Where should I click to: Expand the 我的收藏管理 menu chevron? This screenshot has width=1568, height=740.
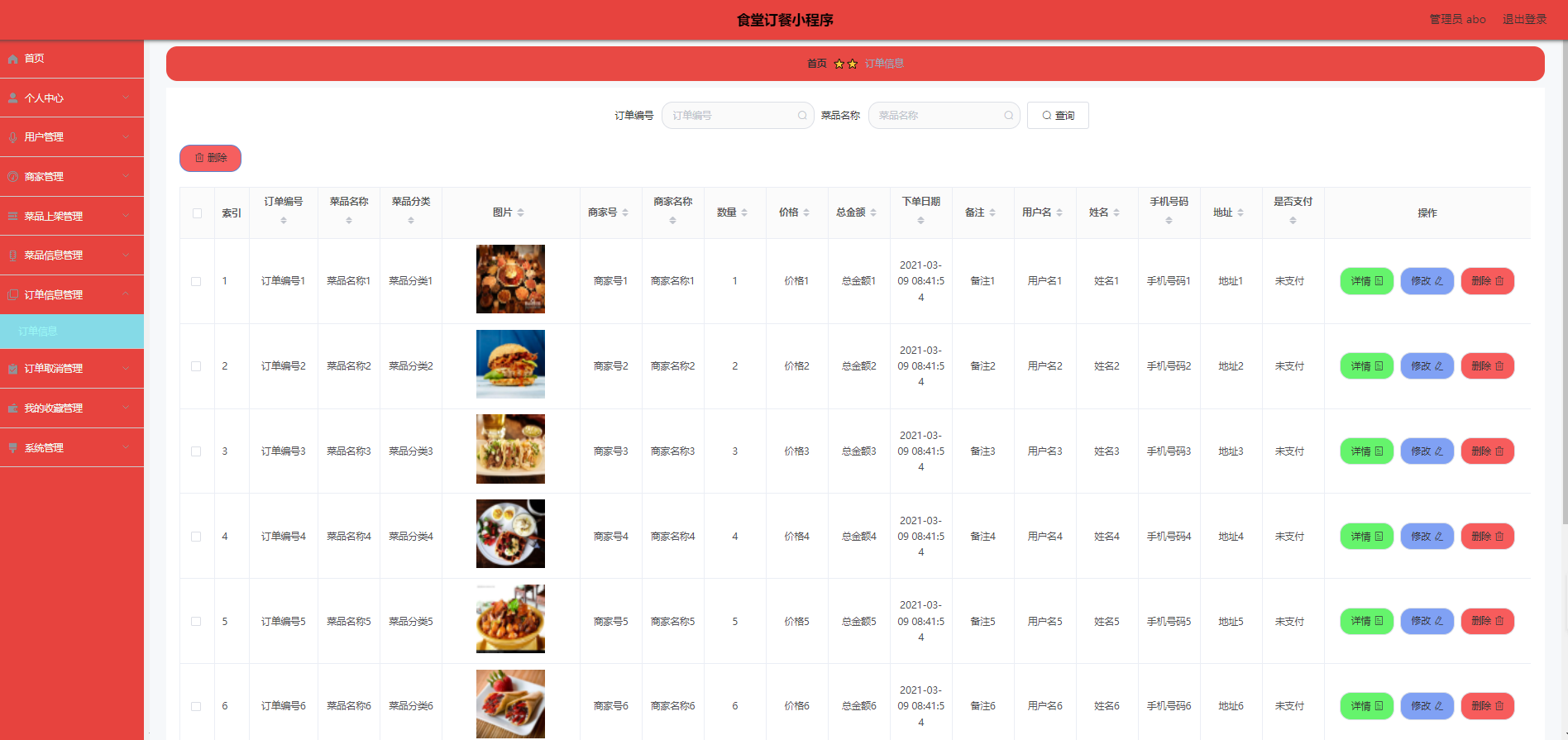pos(126,408)
